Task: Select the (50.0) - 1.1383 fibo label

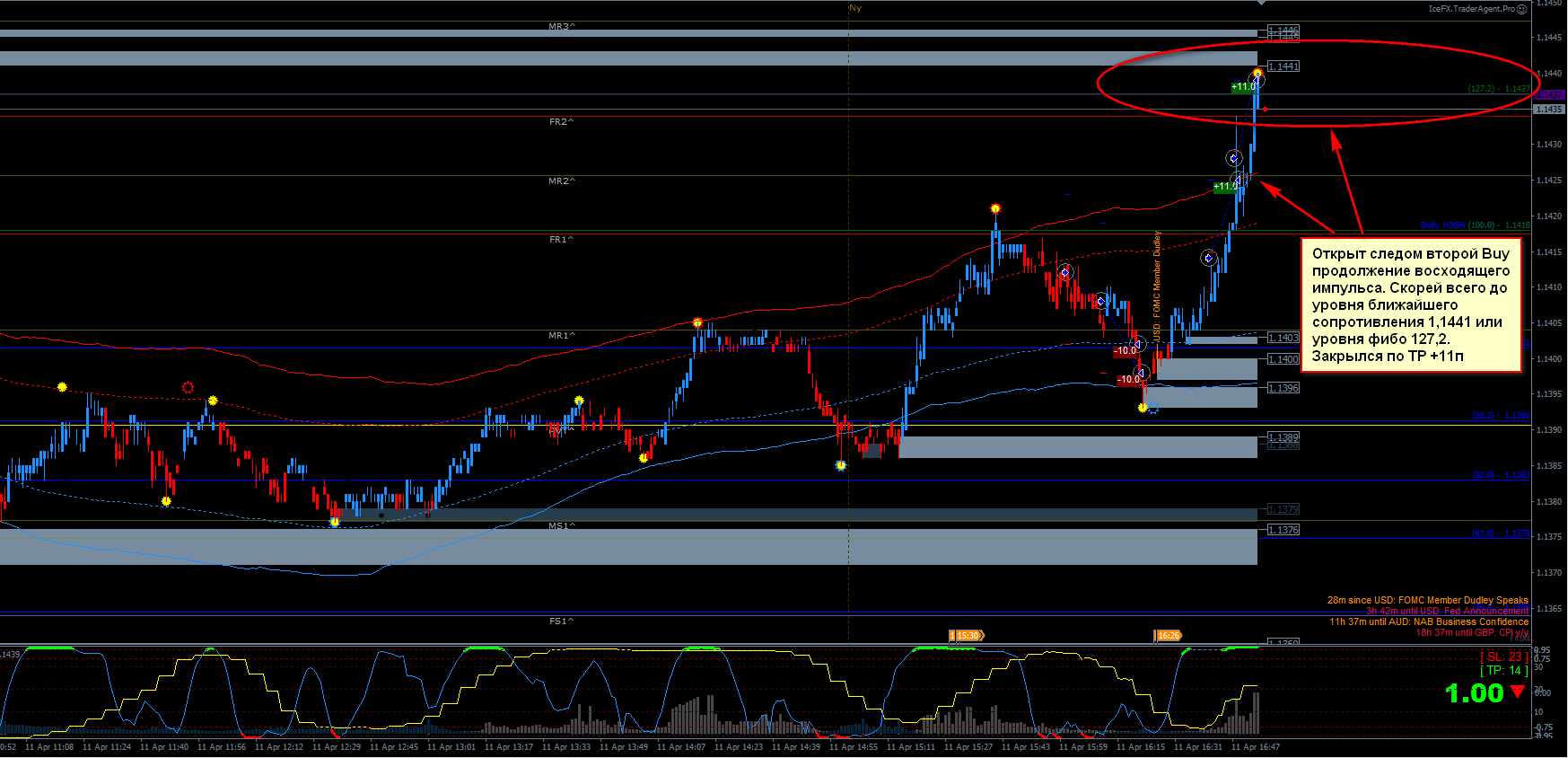Action: (x=1501, y=475)
